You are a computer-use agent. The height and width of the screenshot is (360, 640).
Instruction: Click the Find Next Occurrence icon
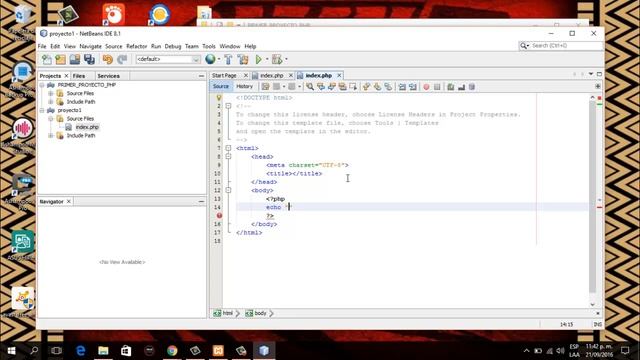tap(331, 87)
